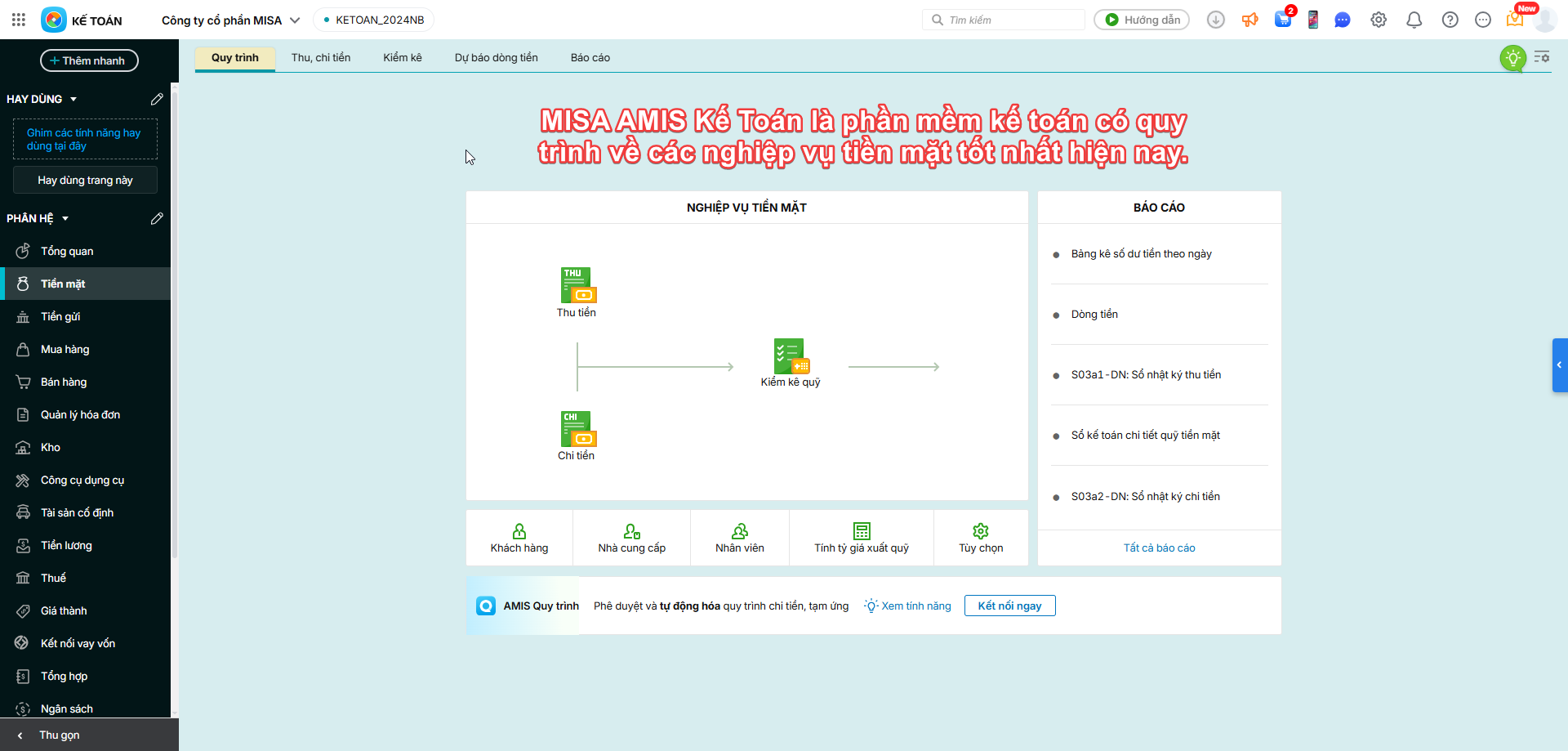Switch to the Thu, chi tiền tab
The width and height of the screenshot is (1568, 751).
point(321,58)
